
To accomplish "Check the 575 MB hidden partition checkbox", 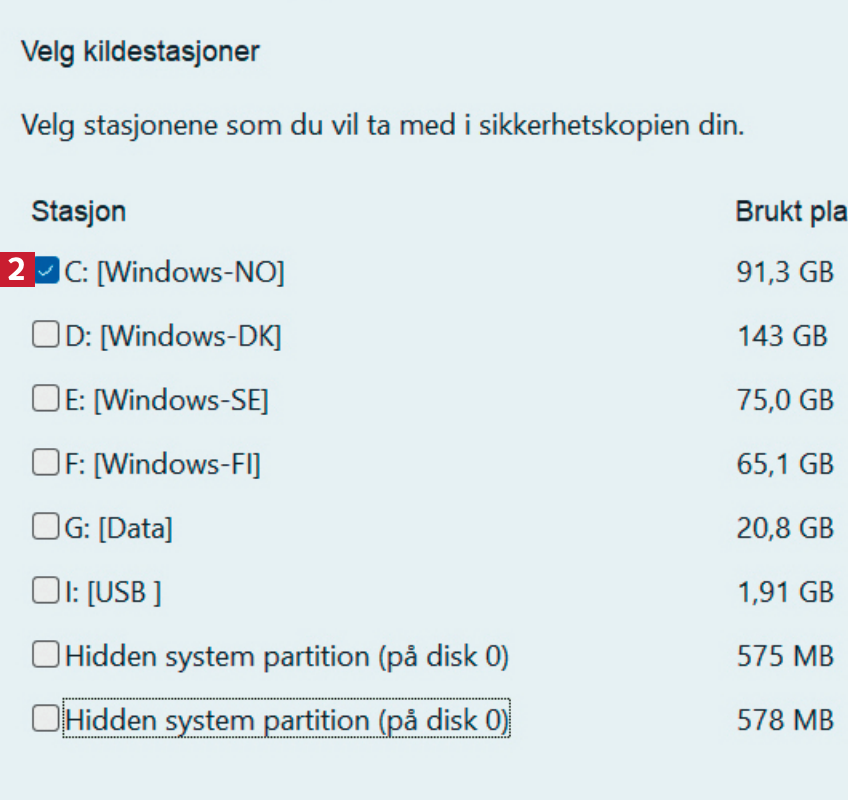I will 45,655.
